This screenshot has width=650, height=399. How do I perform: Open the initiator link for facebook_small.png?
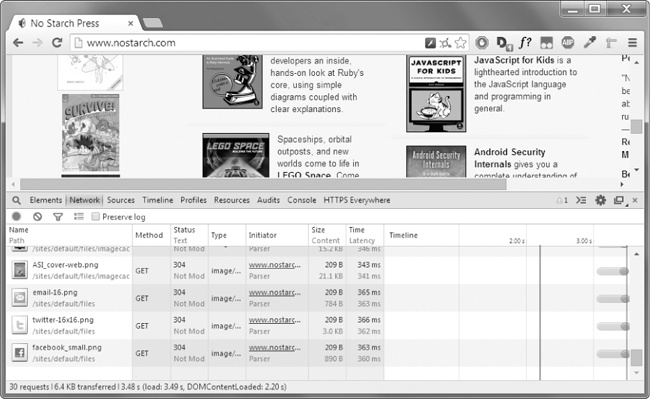[275, 348]
